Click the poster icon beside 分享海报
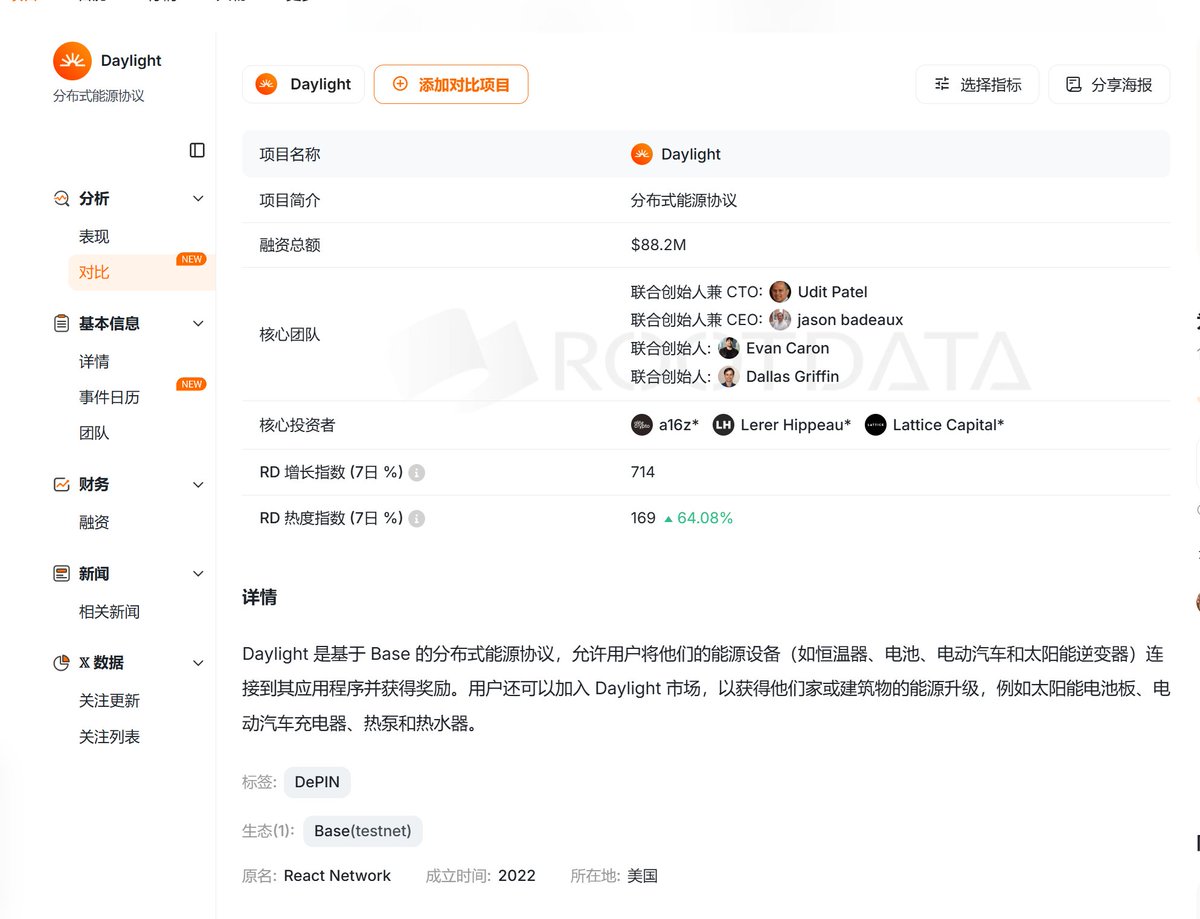Image resolution: width=1200 pixels, height=919 pixels. [x=1074, y=84]
